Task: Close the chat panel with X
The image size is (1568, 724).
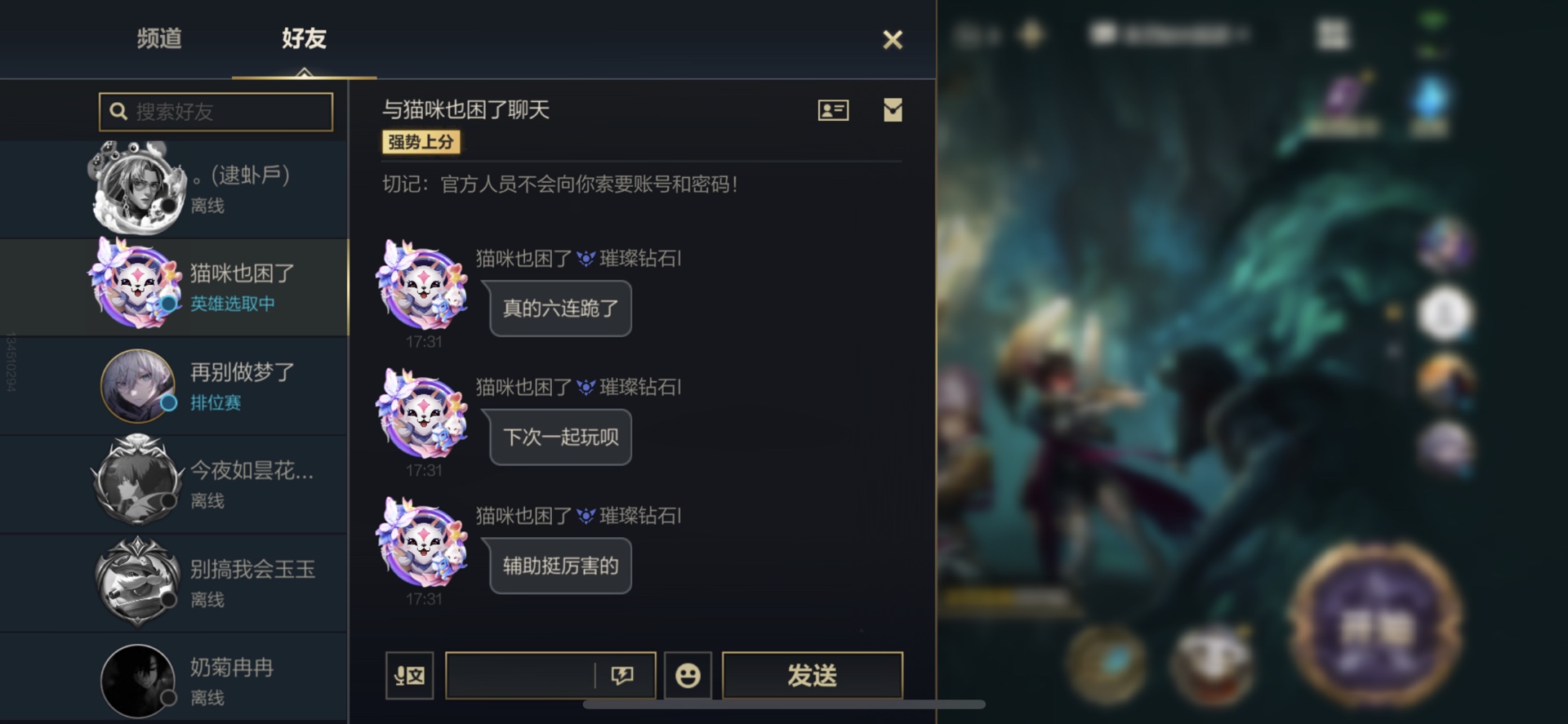Action: point(893,39)
